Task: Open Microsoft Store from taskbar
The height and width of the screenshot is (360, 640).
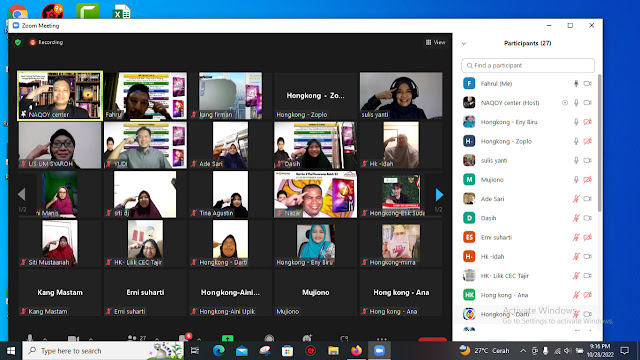Action: pyautogui.click(x=287, y=351)
